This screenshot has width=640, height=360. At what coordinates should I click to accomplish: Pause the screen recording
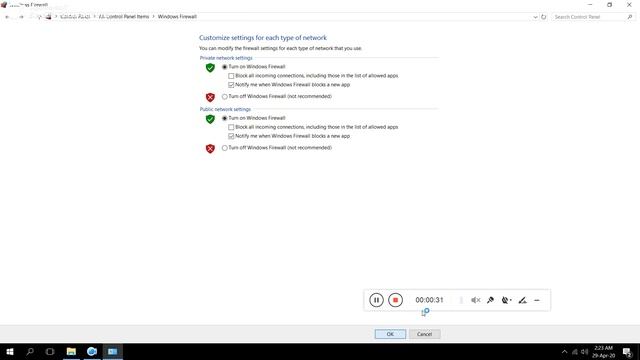tap(376, 300)
